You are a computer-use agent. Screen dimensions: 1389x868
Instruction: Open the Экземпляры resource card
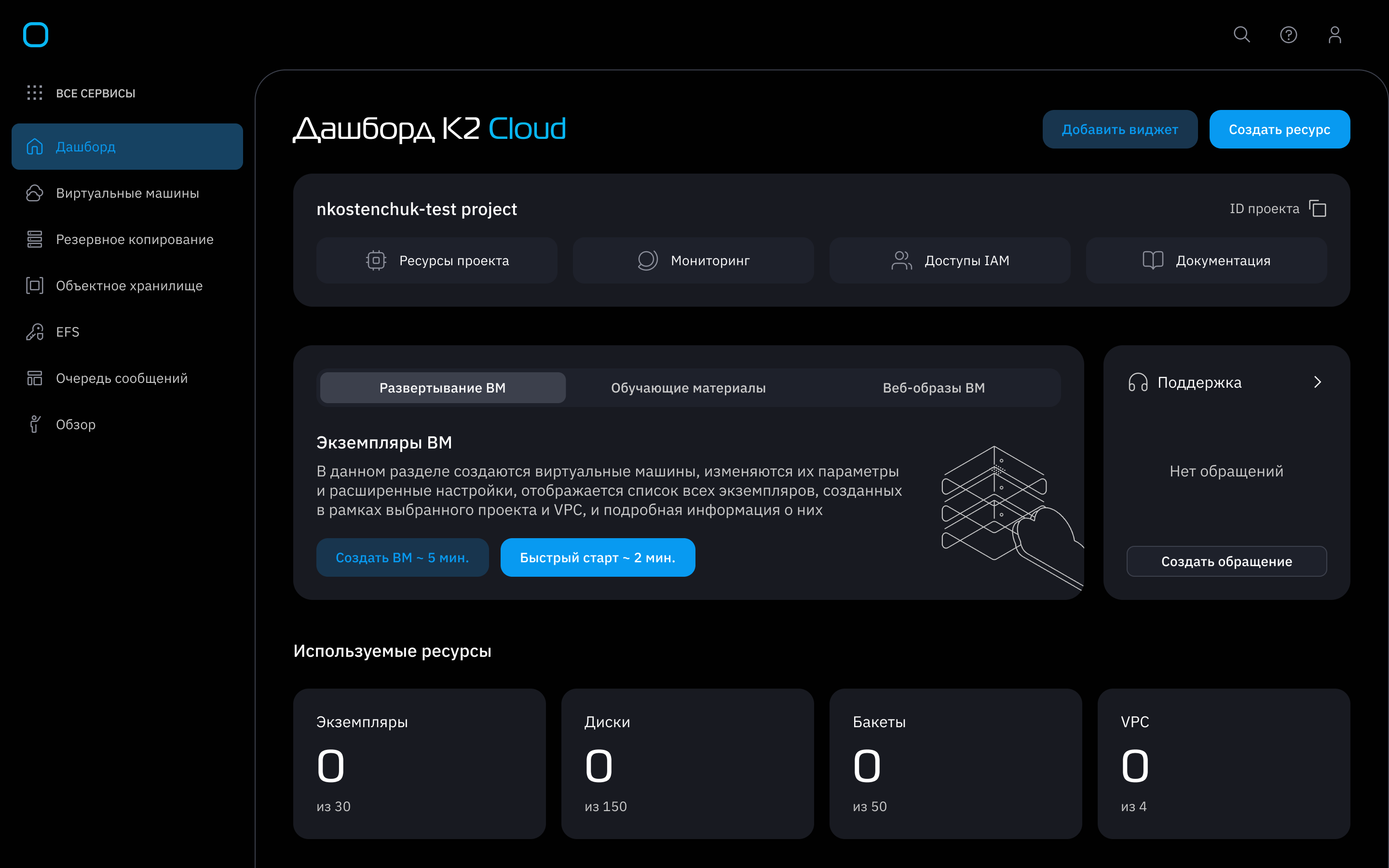(420, 763)
